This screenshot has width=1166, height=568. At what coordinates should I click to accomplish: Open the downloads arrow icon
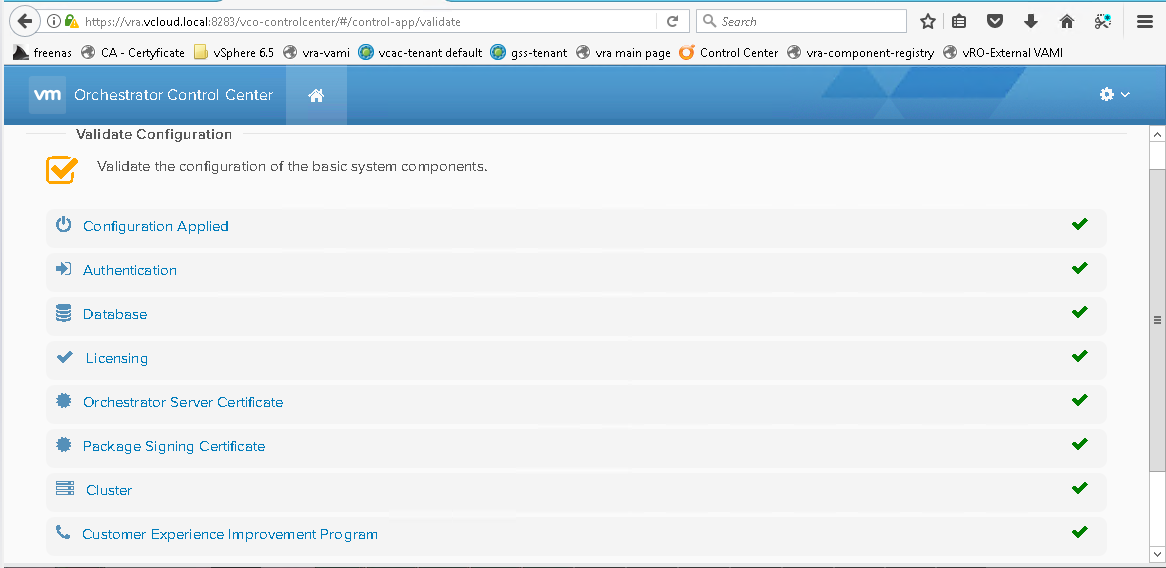coord(1031,22)
